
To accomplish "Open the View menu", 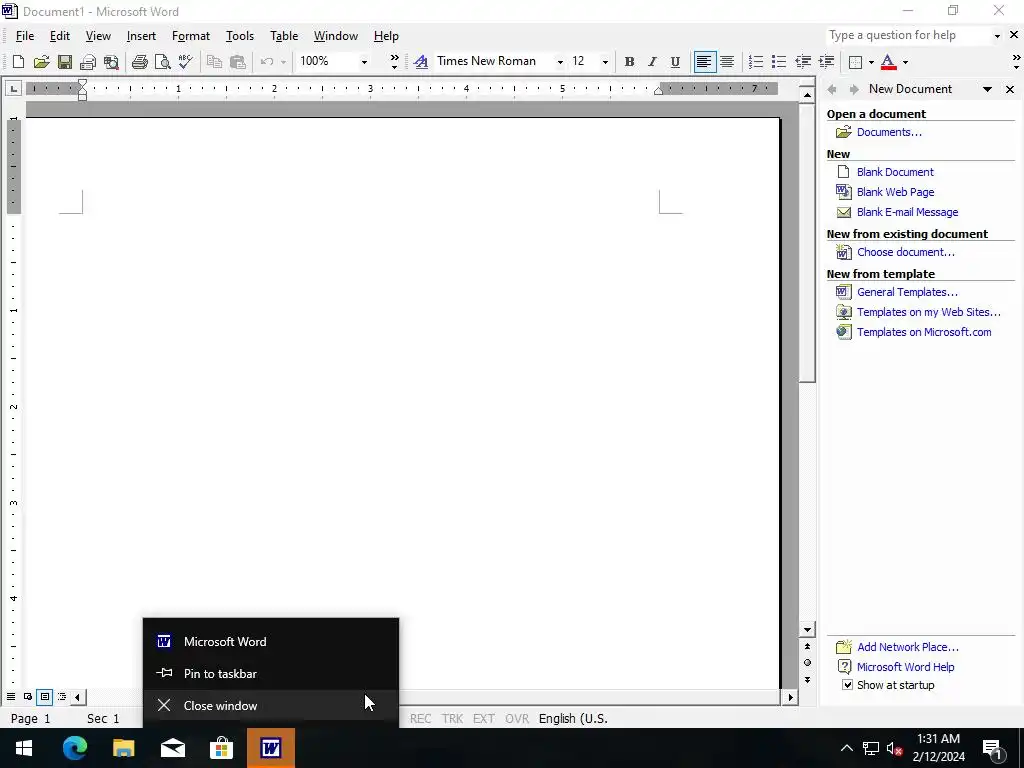I will 98,36.
